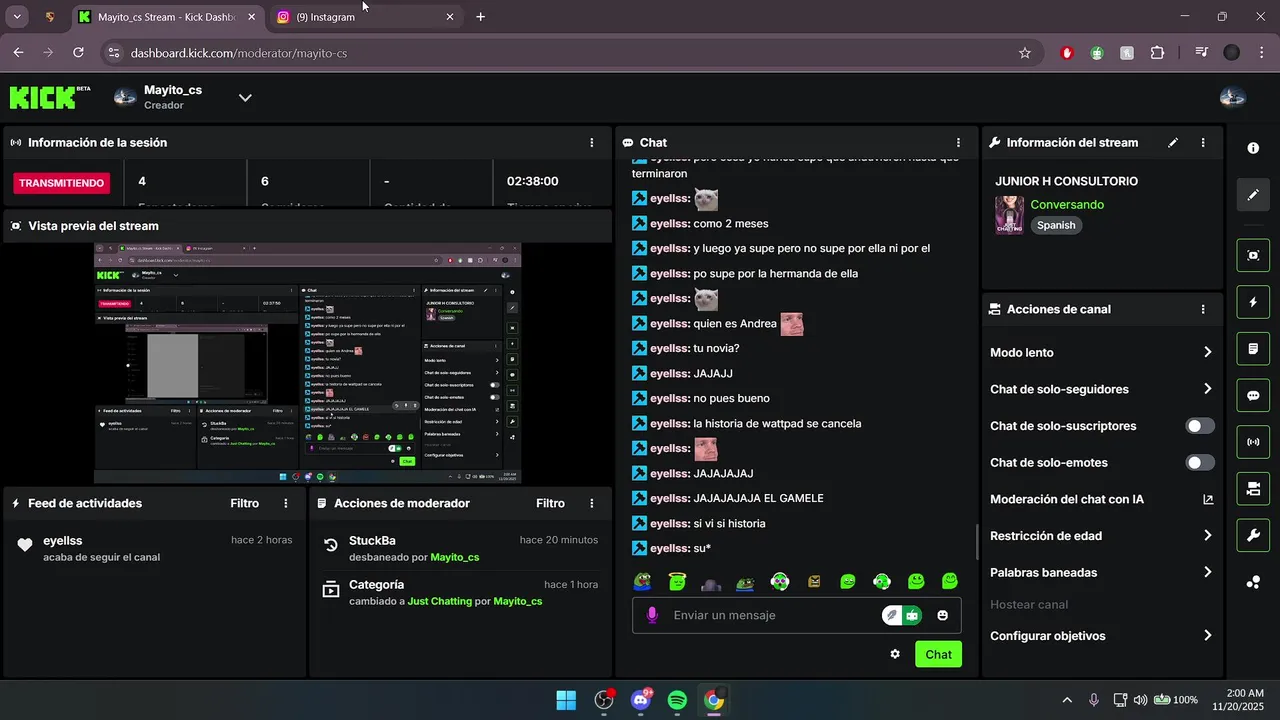Toggle the activity feed lightning sidebar icon

pos(1253,302)
